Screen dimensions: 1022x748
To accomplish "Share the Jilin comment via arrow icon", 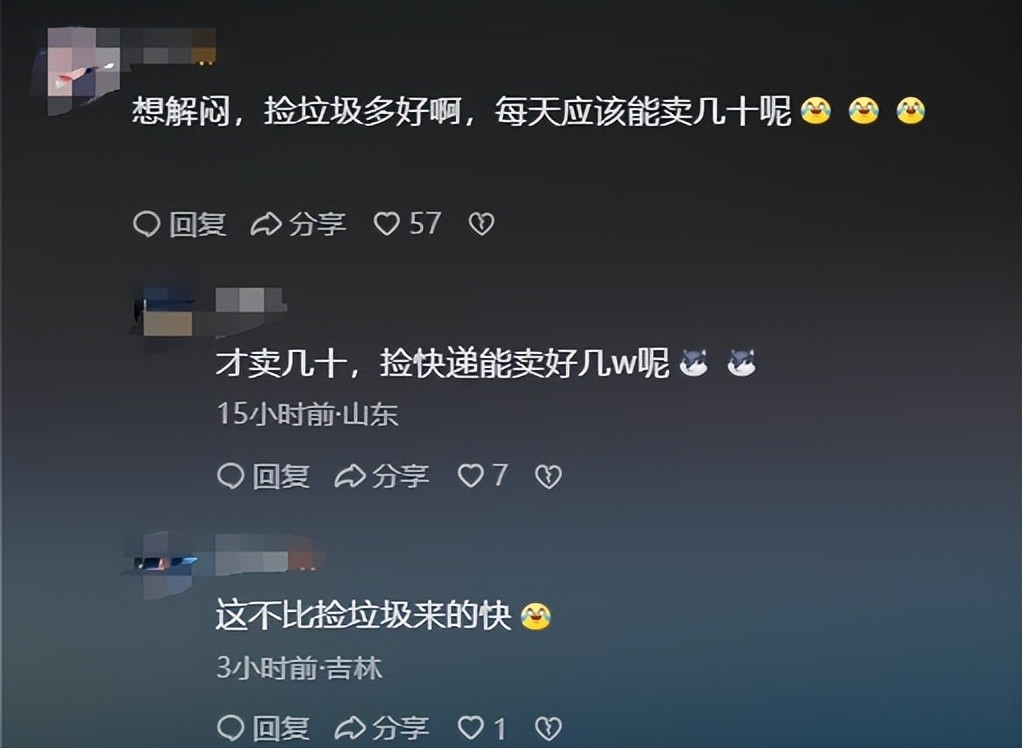I will point(349,728).
